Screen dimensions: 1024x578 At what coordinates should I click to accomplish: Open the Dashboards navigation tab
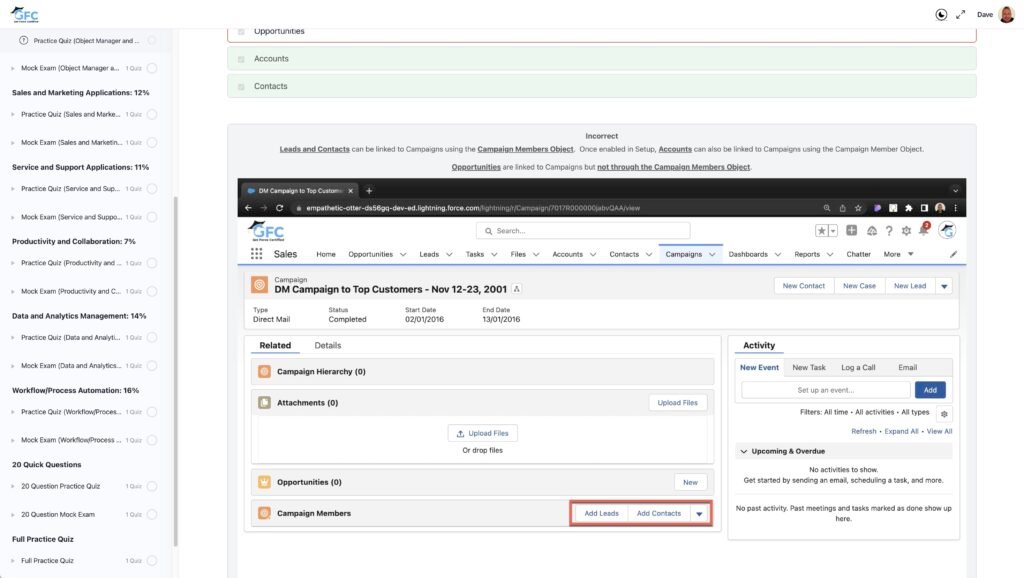coord(748,254)
